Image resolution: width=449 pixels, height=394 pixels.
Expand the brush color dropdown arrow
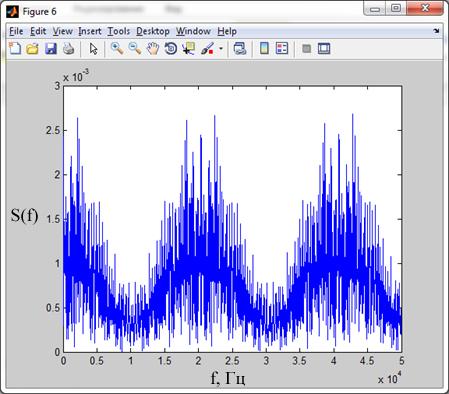point(221,49)
